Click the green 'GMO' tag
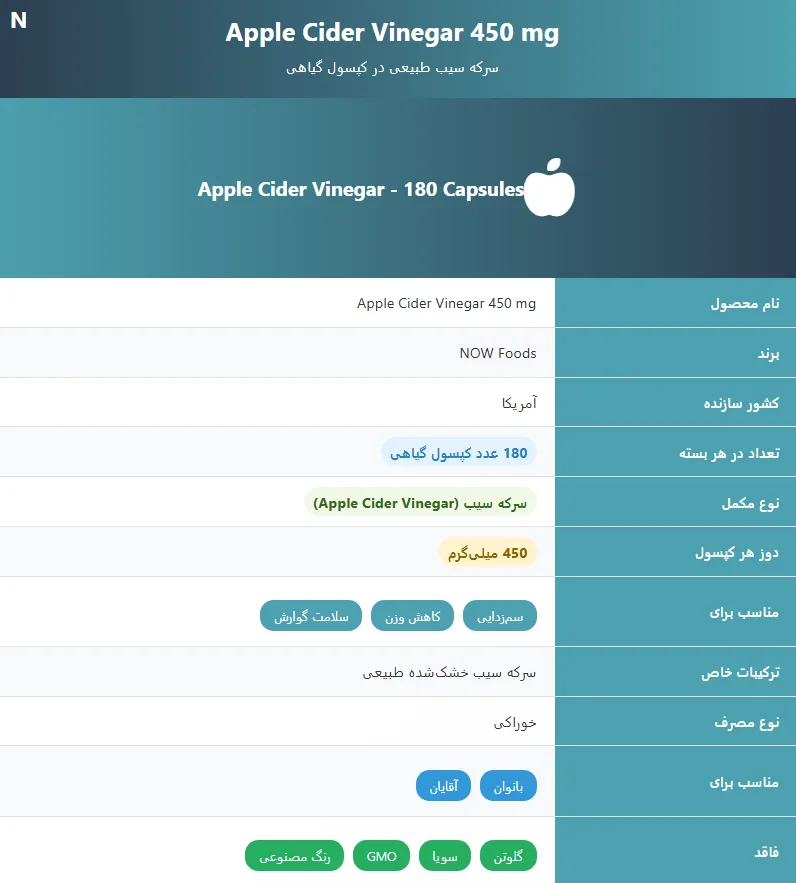The height and width of the screenshot is (883, 796). point(382,856)
